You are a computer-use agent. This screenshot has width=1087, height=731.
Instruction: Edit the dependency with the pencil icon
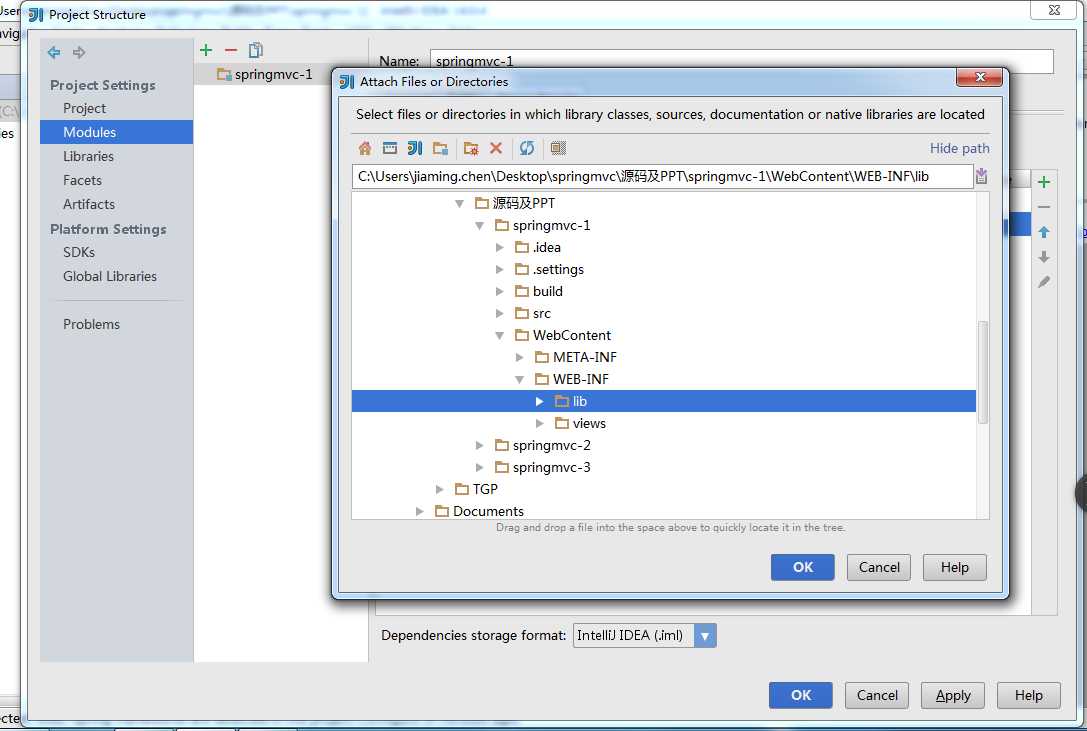[1044, 282]
